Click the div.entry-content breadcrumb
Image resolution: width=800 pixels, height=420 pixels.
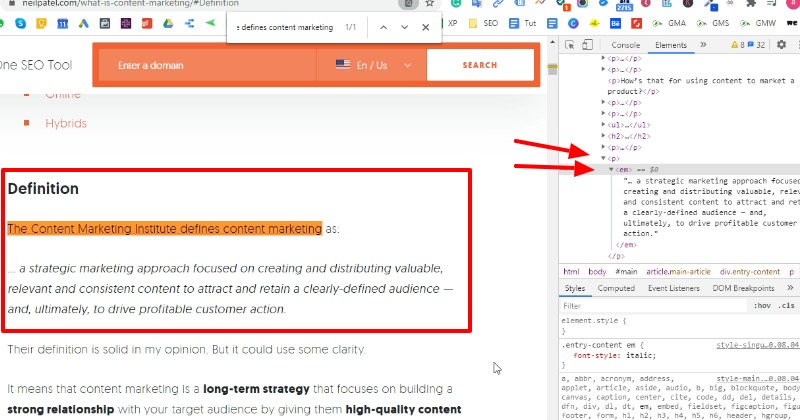click(749, 271)
